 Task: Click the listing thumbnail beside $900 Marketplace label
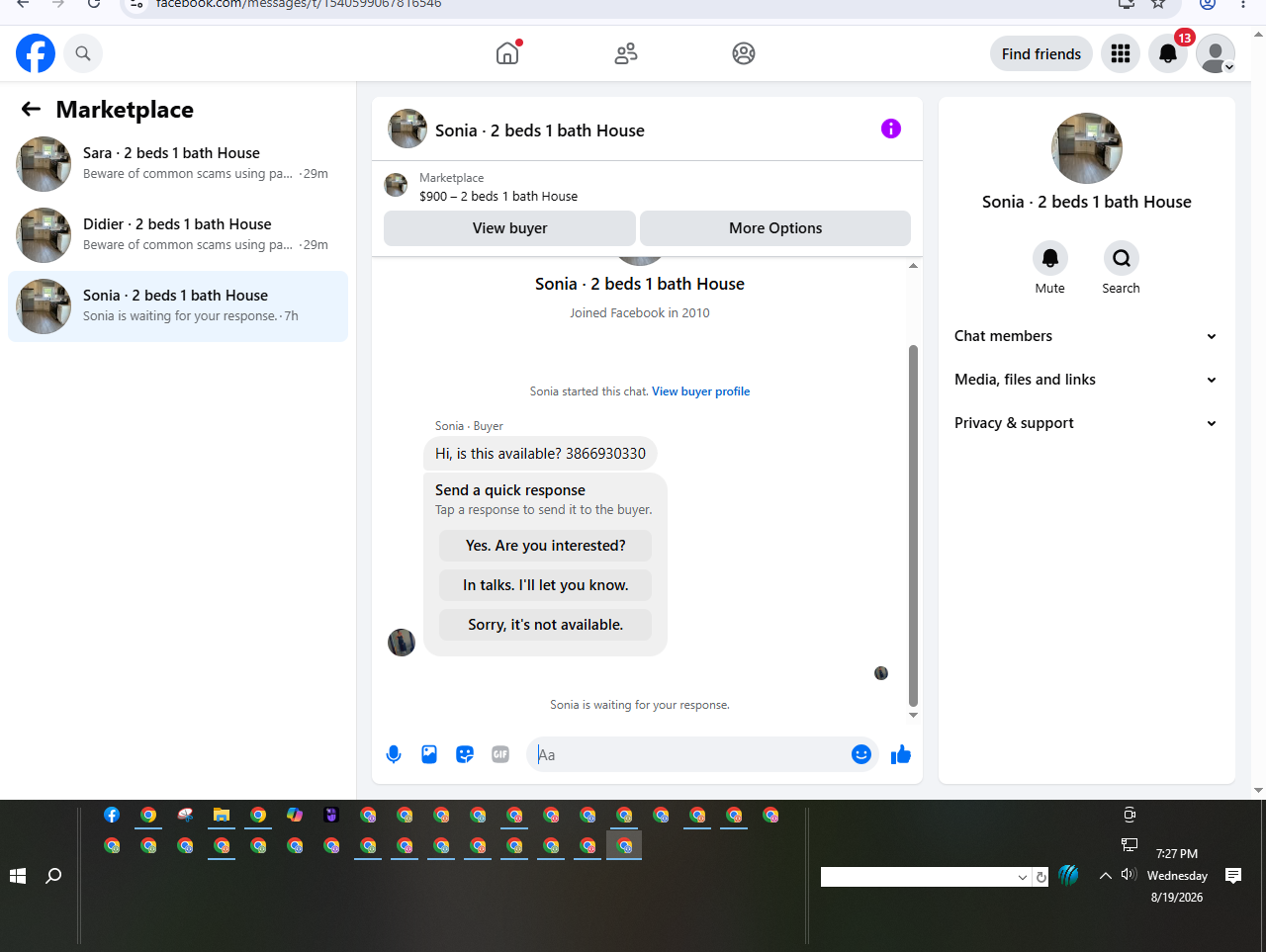coord(396,186)
